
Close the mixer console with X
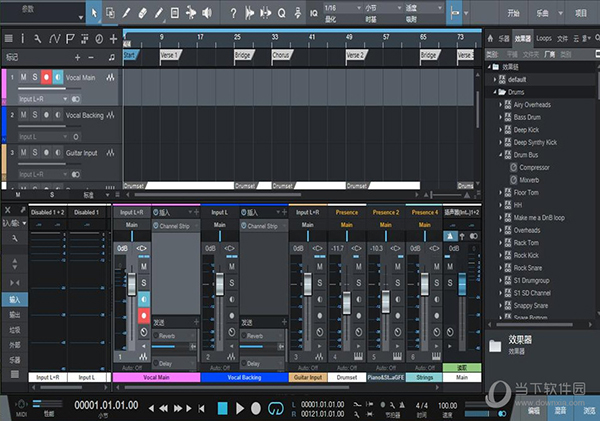tap(8, 210)
